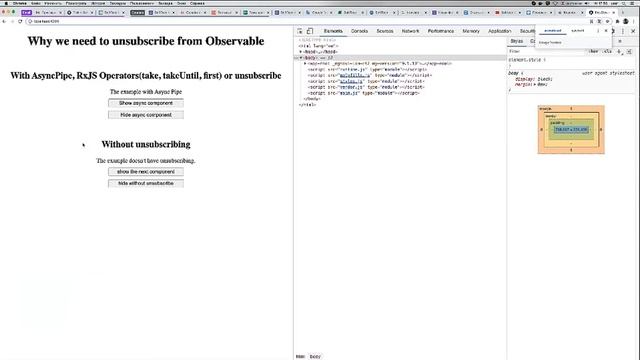
Task: Open the Application tab
Action: tap(500, 31)
